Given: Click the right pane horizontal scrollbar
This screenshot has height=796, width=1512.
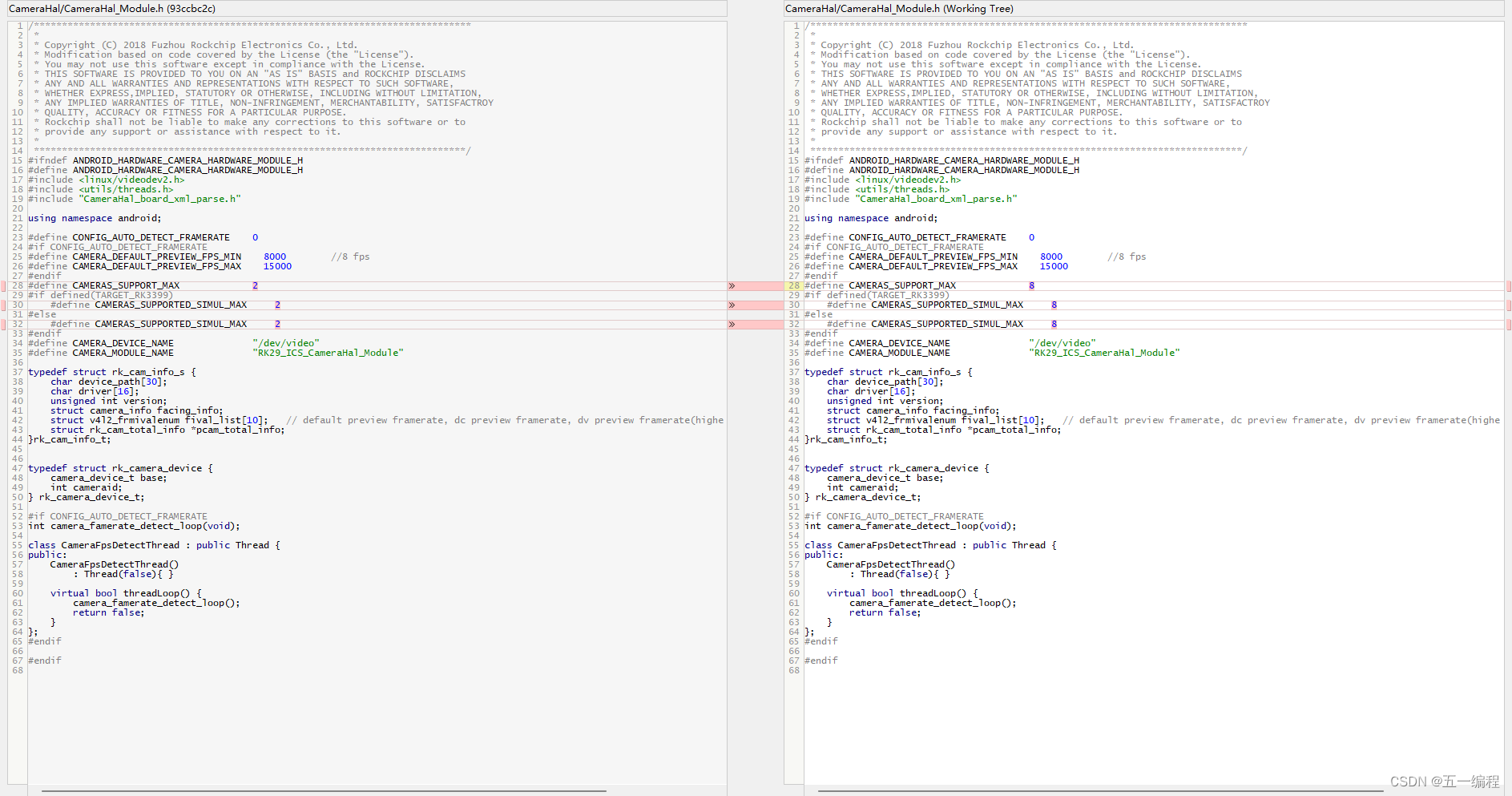Looking at the screenshot, I should click(x=1100, y=791).
